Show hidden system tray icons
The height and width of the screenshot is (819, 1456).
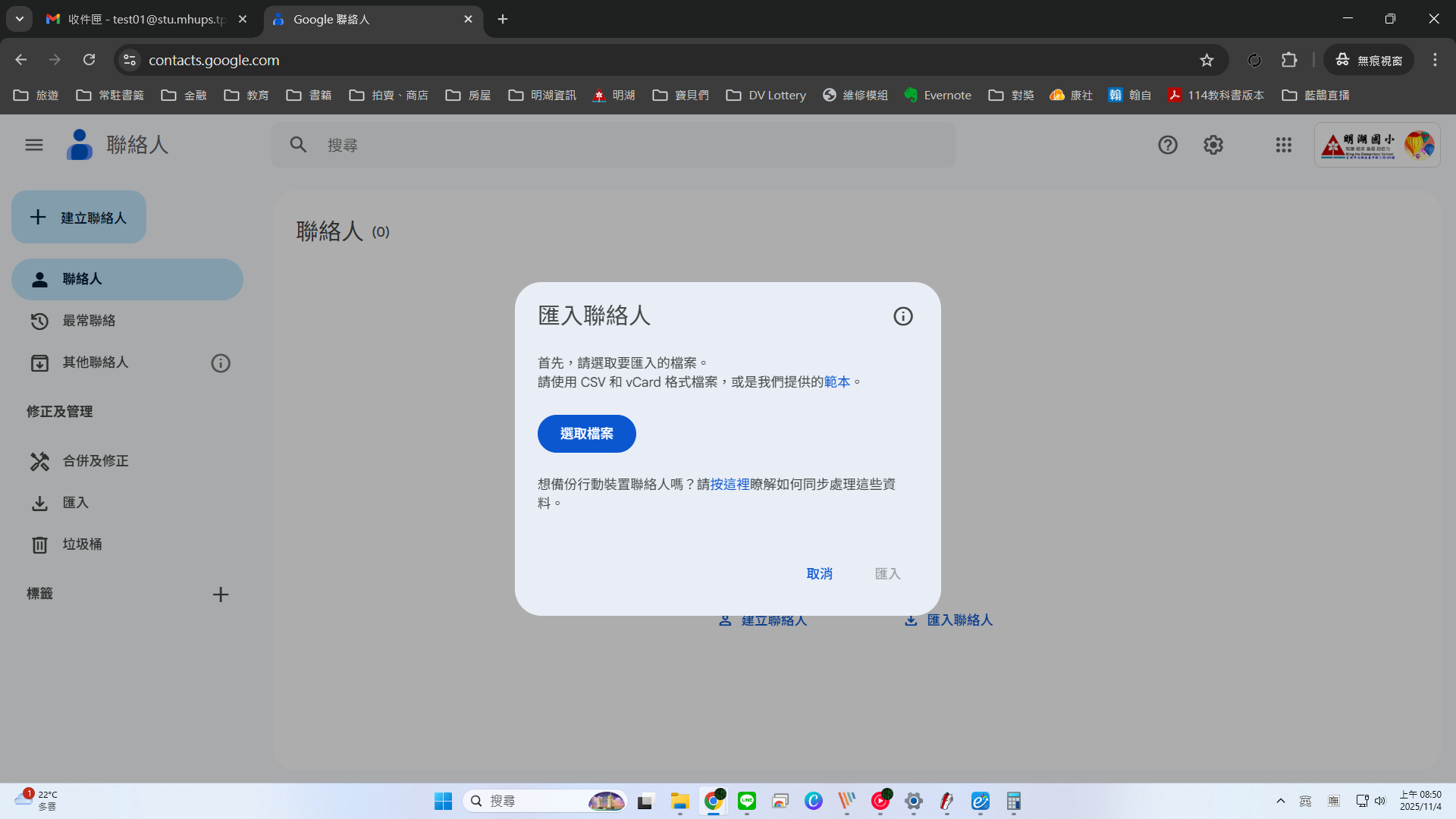pos(1280,801)
